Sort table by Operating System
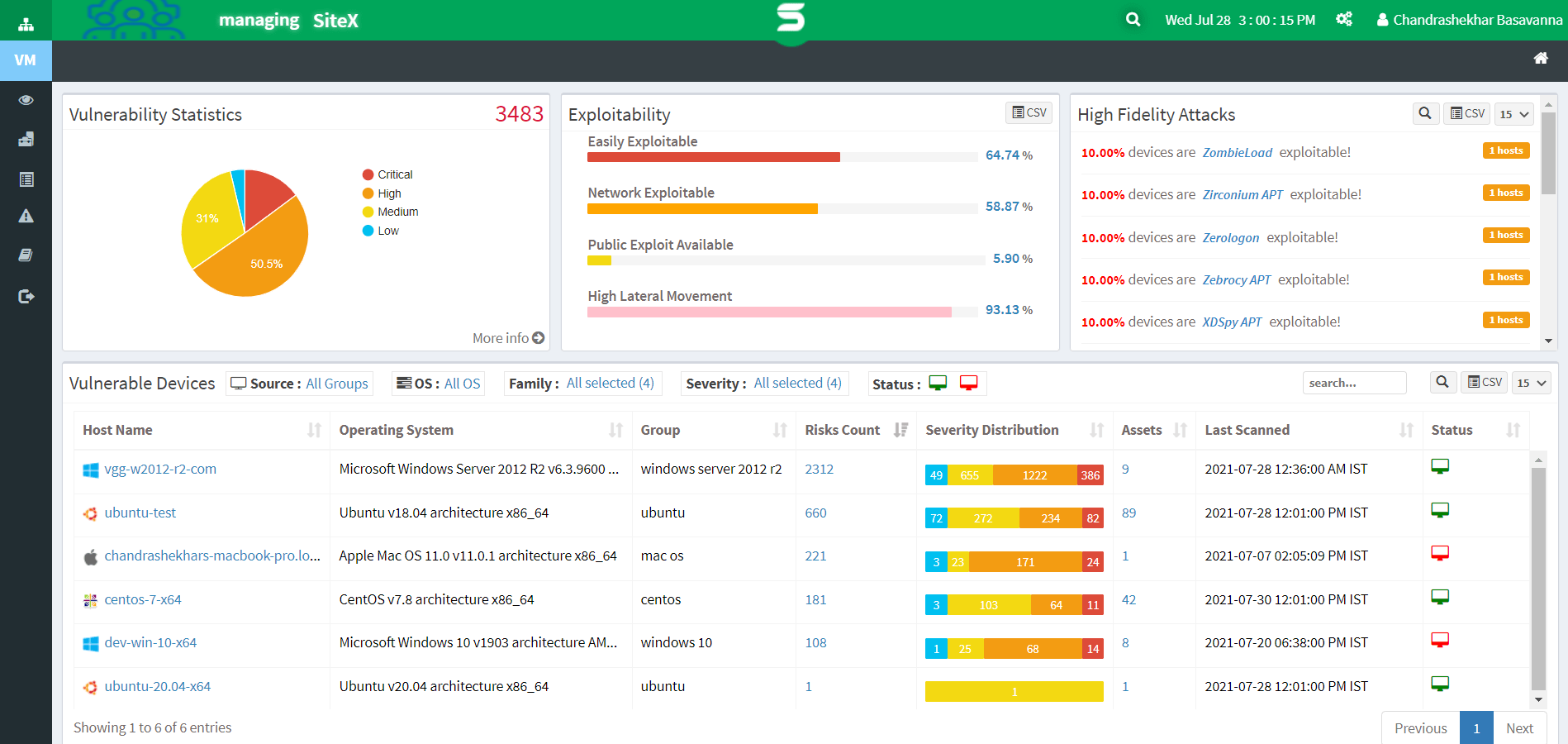1568x744 pixels. (x=481, y=430)
